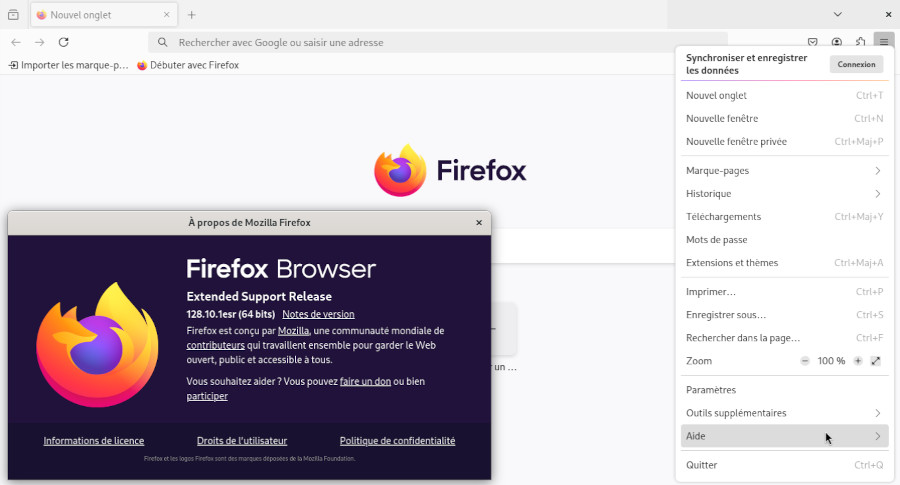Click the 128.10.1esr (64 bits) version text
900x485 pixels.
[231, 314]
